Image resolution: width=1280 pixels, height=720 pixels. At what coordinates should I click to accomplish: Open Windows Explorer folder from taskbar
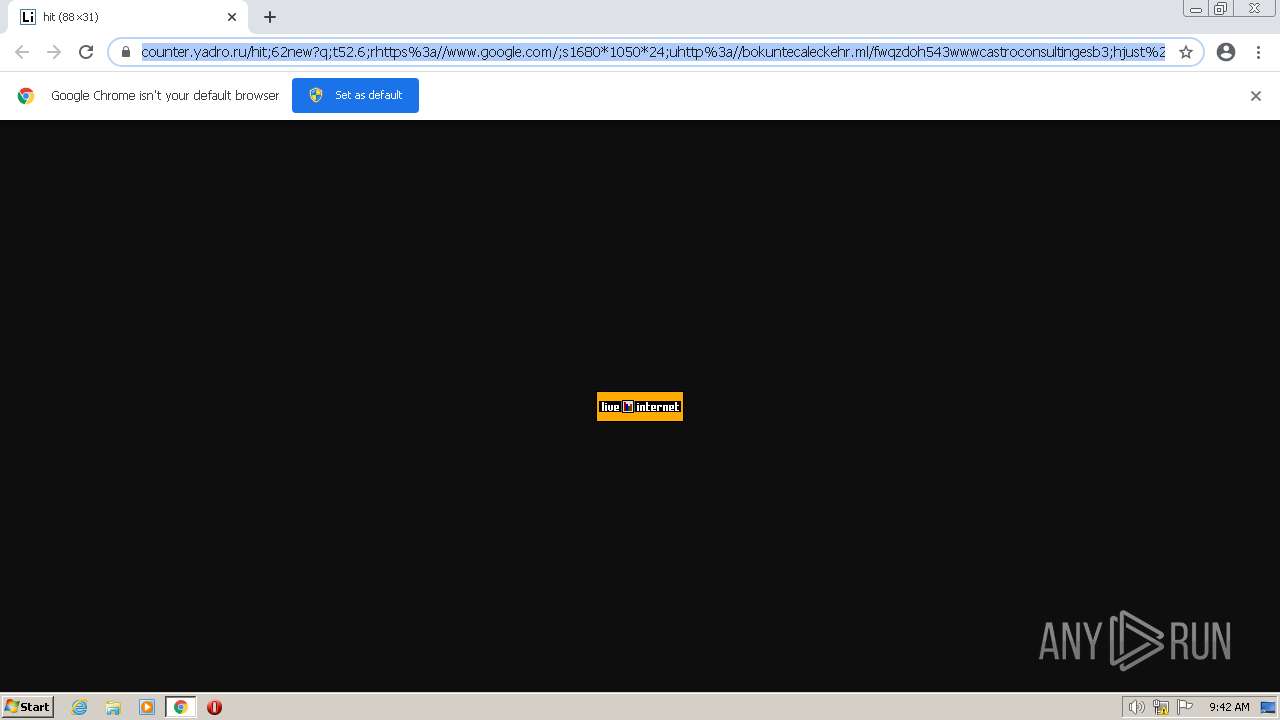pyautogui.click(x=113, y=707)
